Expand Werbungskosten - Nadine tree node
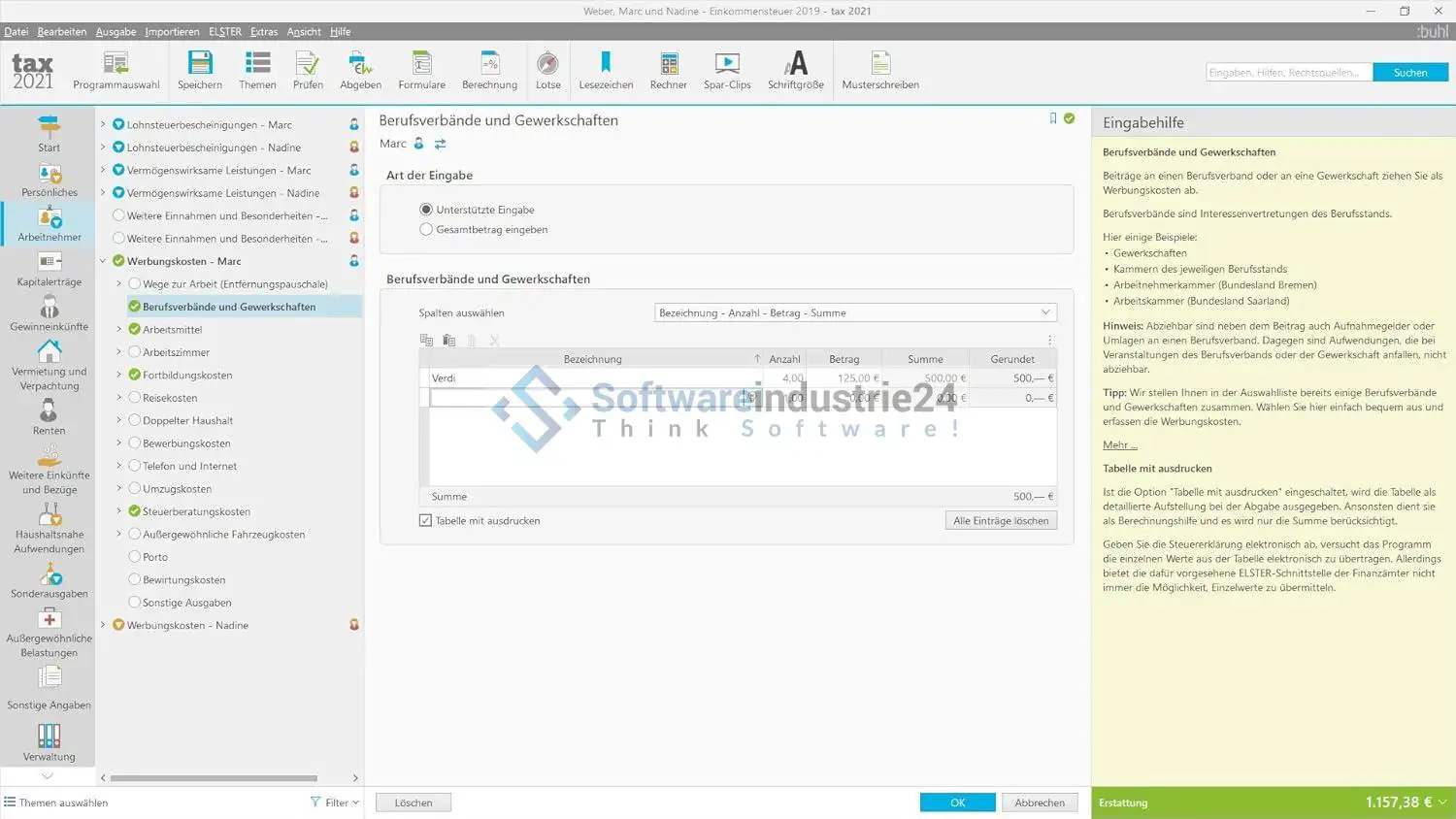Image resolution: width=1456 pixels, height=819 pixels. click(x=103, y=625)
